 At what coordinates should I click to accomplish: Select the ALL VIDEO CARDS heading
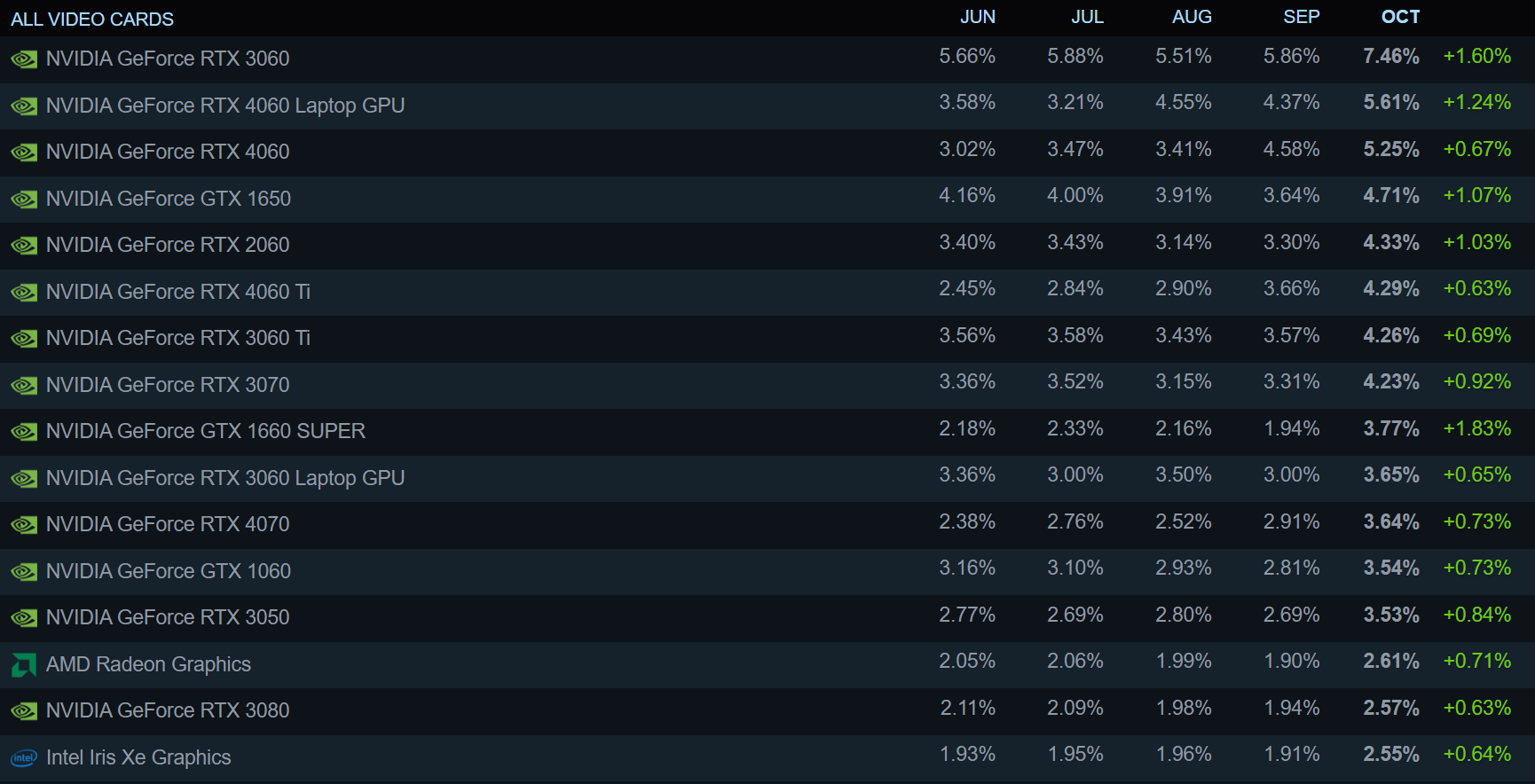[x=92, y=20]
